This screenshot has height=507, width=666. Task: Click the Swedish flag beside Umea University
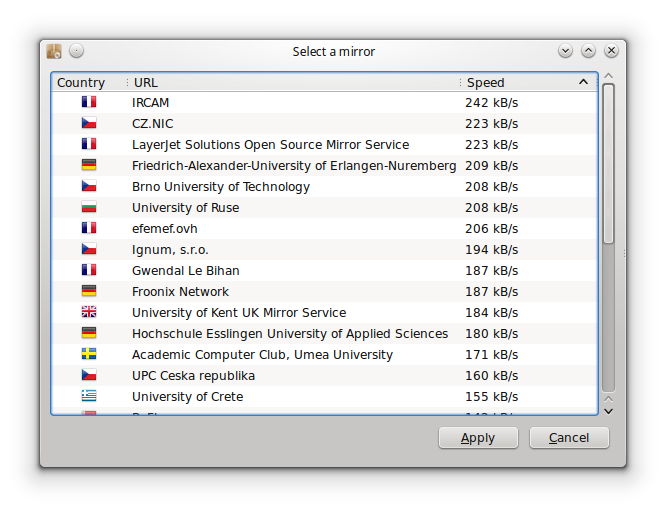tap(89, 354)
